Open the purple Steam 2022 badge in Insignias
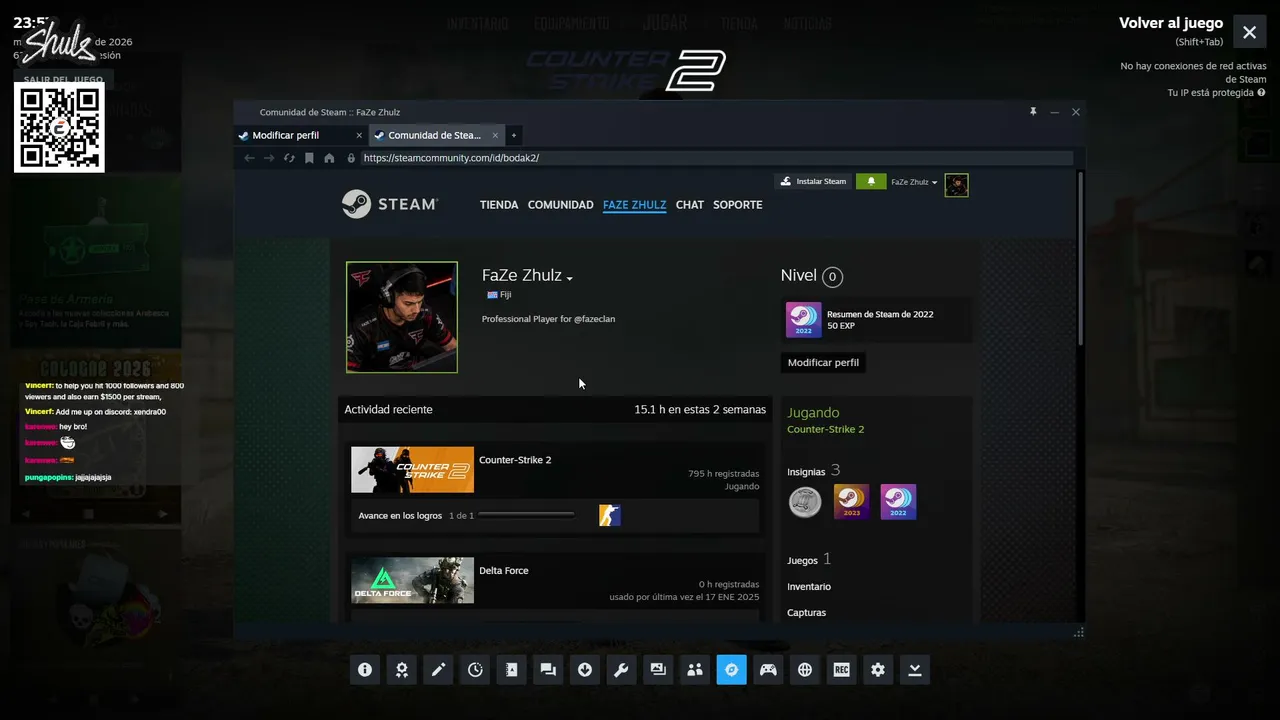This screenshot has height=720, width=1280. (x=898, y=502)
